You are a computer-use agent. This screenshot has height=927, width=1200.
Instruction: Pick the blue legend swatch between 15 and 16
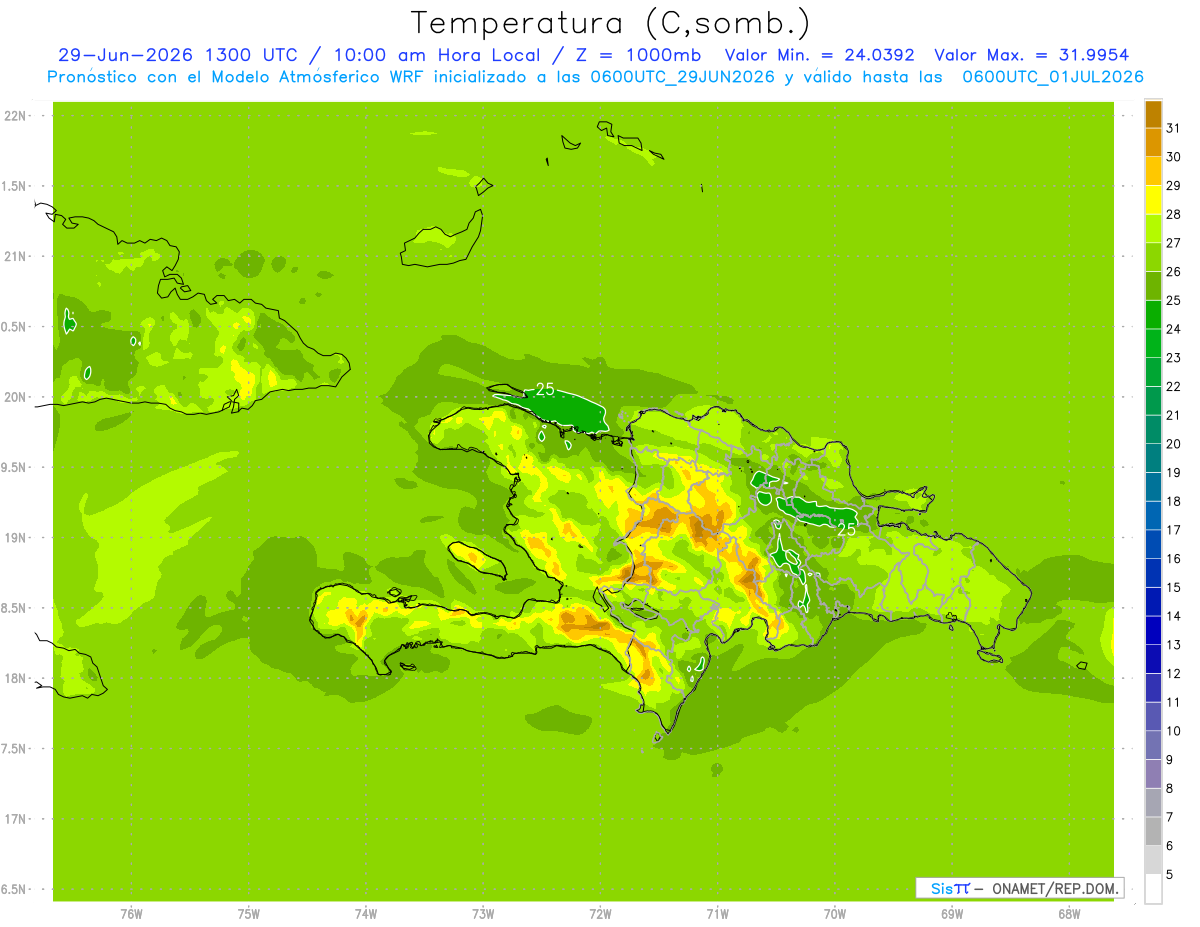(1153, 573)
